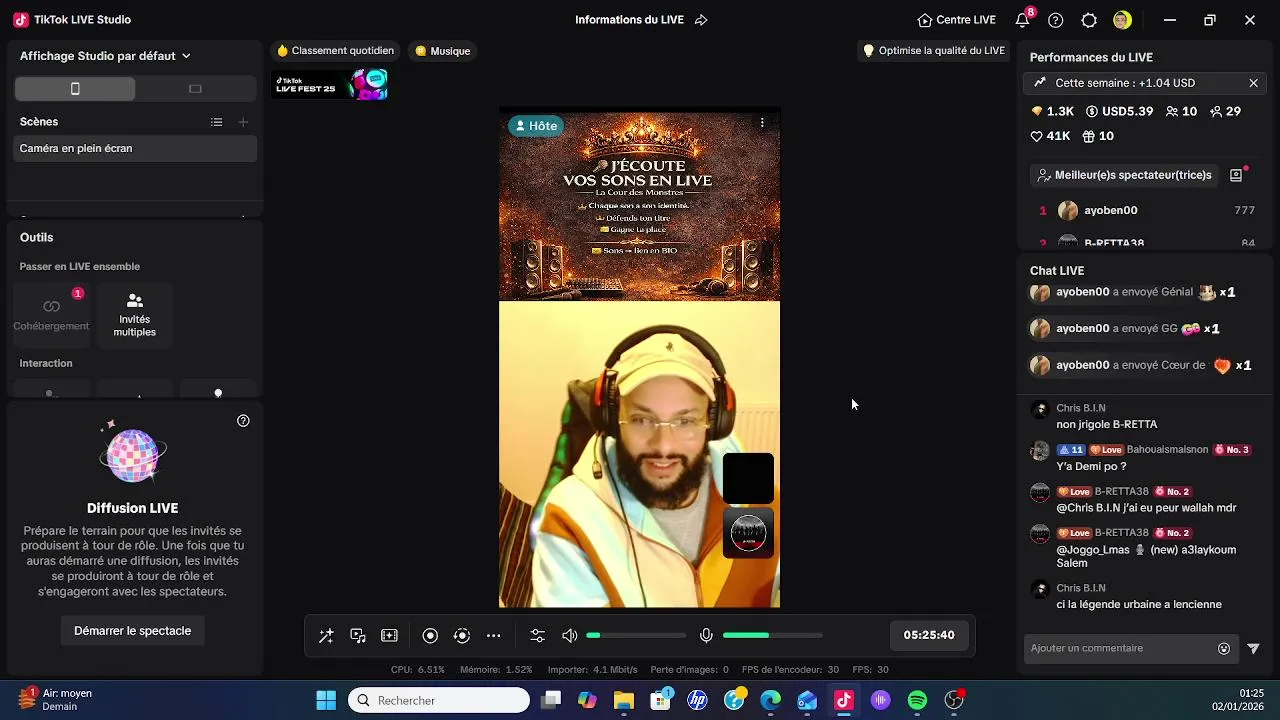The height and width of the screenshot is (720, 1280).
Task: Click the Génial gift message from ayoben00
Action: click(x=1133, y=292)
